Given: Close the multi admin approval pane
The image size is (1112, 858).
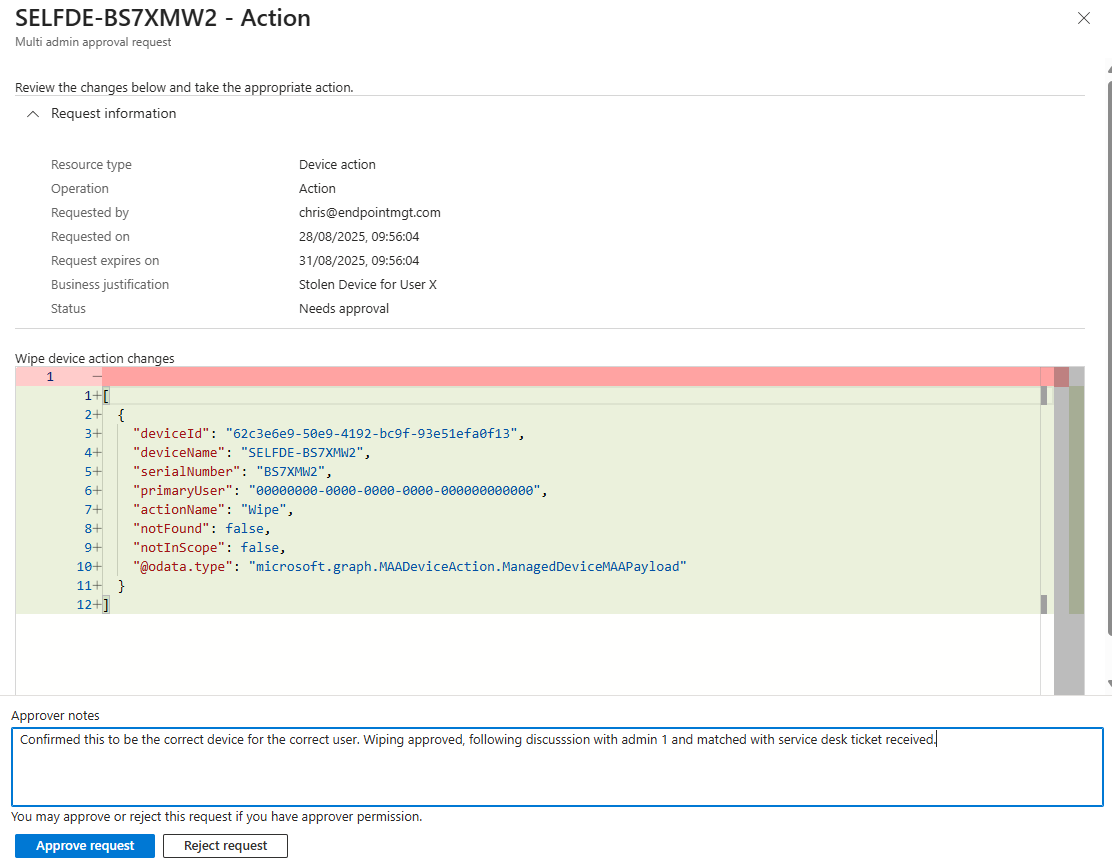Looking at the screenshot, I should coord(1084,18).
